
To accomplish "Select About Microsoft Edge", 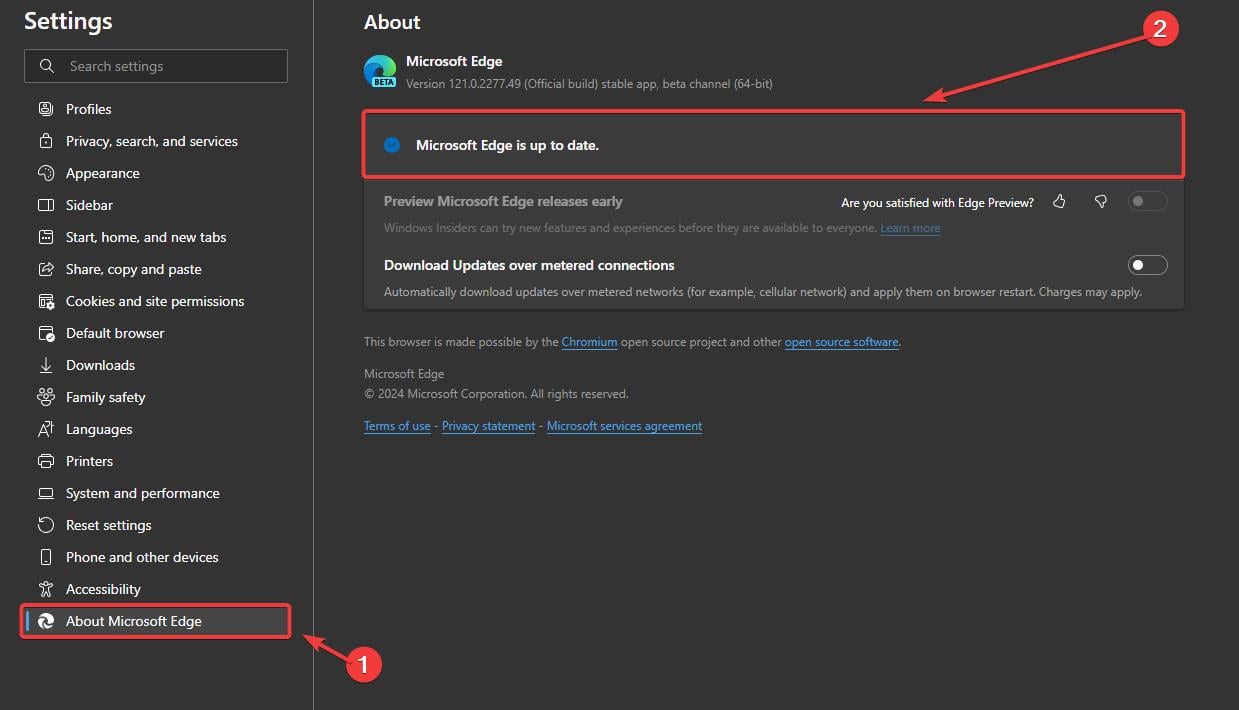I will coord(156,621).
